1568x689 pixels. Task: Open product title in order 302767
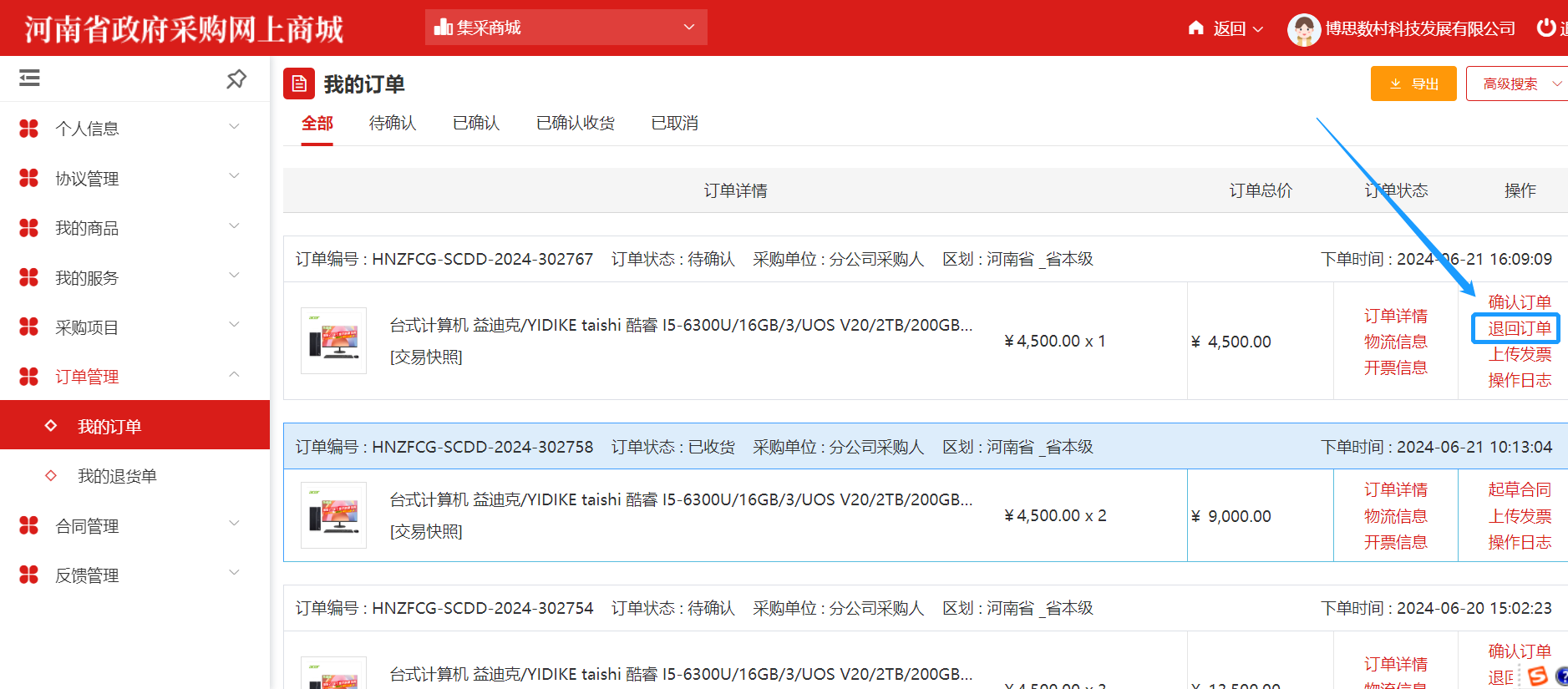[x=681, y=325]
